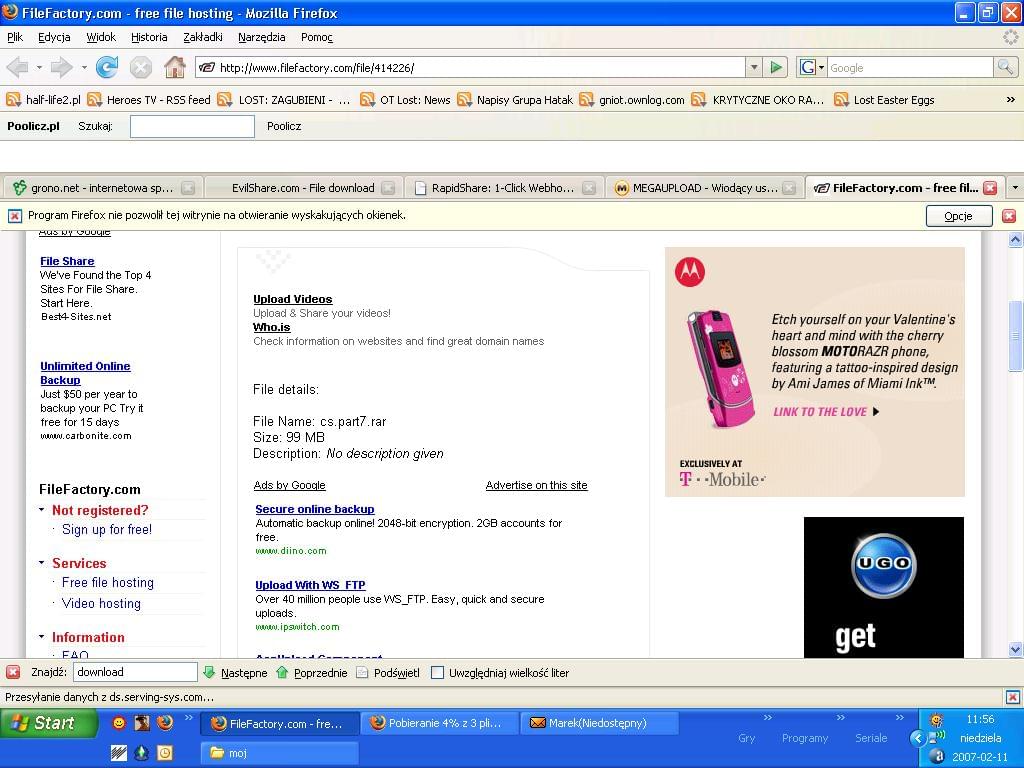Open the Pomoc menu
Image resolution: width=1024 pixels, height=768 pixels.
pyautogui.click(x=317, y=37)
